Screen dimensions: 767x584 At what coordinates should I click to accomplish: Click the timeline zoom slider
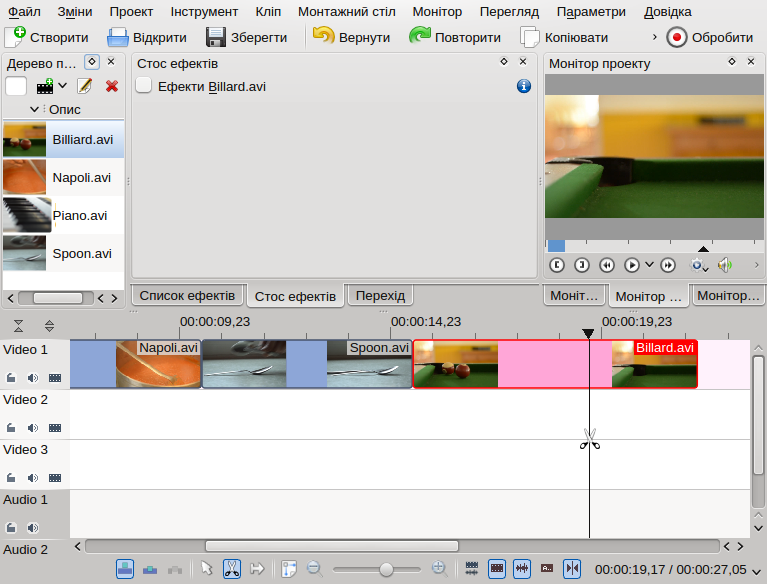click(386, 568)
